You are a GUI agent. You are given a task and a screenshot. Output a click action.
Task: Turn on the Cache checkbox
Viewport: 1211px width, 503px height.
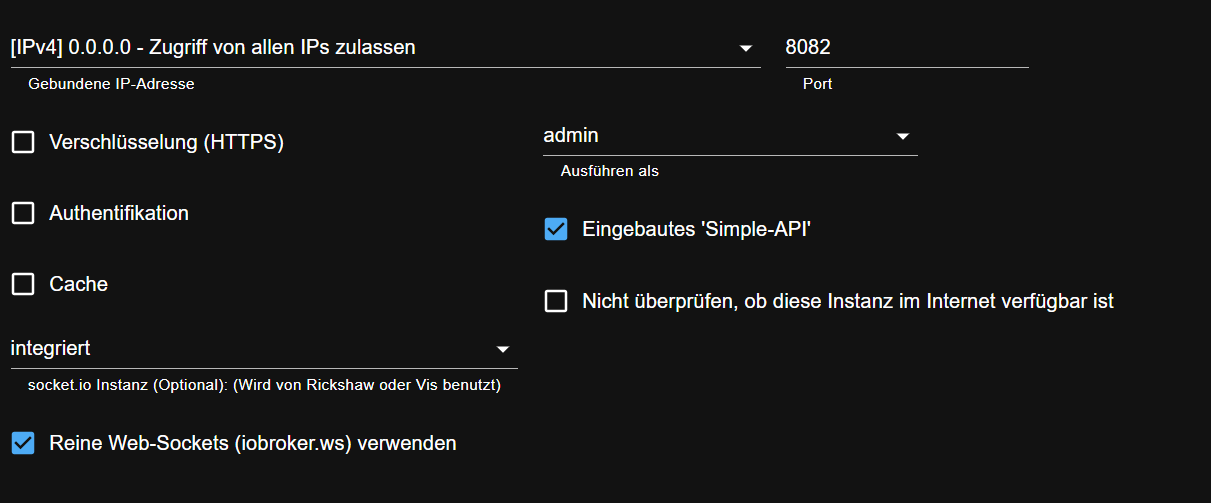tap(23, 285)
